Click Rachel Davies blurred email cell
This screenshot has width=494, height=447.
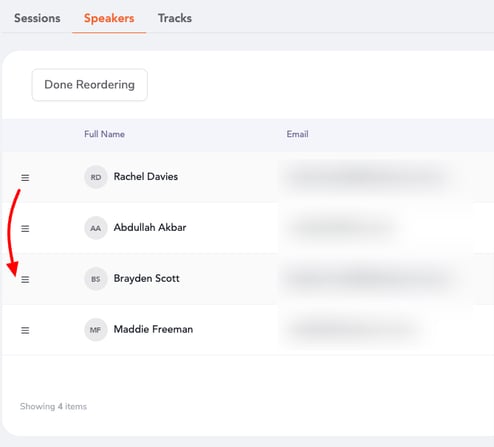367,177
